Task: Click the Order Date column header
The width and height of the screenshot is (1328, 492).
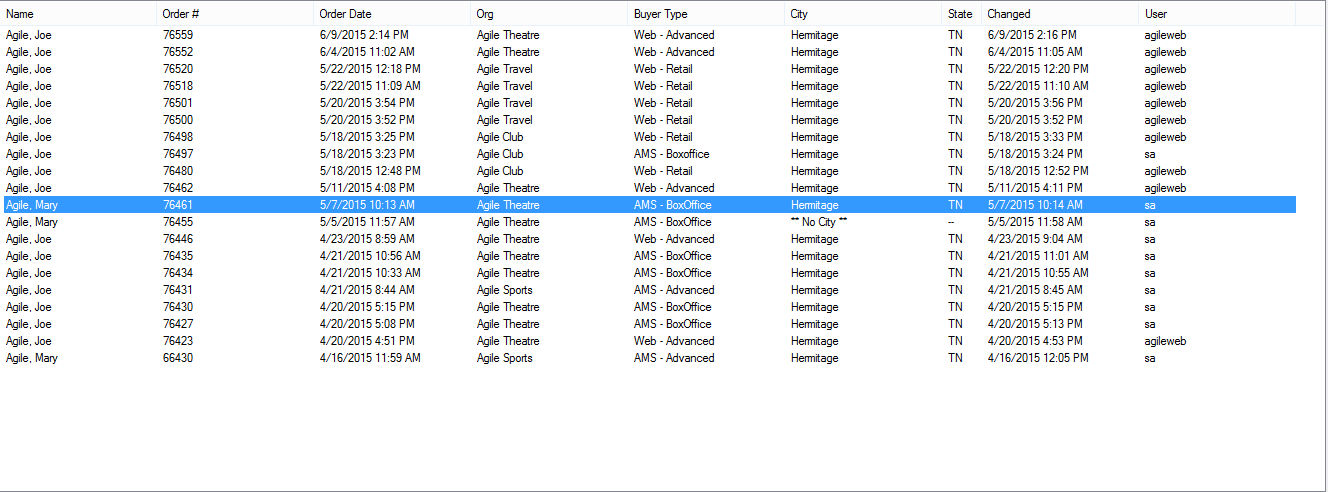Action: pos(392,14)
